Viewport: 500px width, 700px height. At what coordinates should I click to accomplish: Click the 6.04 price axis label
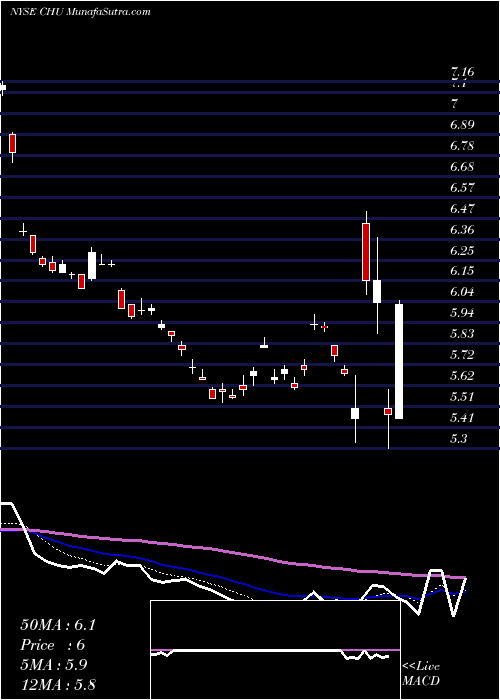(x=462, y=292)
